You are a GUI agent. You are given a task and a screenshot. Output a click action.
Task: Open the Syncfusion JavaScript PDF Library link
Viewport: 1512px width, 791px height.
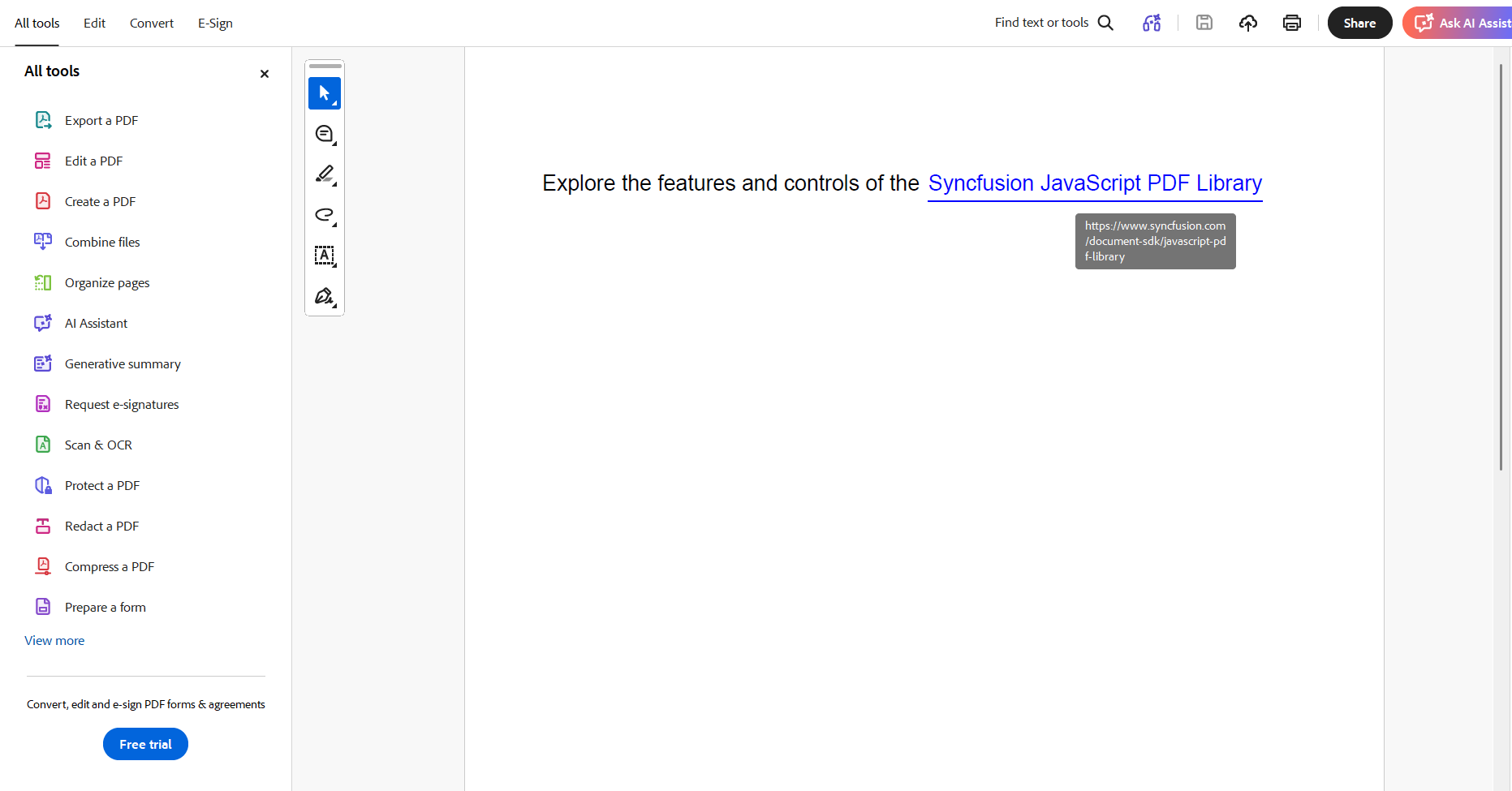pyautogui.click(x=1095, y=183)
